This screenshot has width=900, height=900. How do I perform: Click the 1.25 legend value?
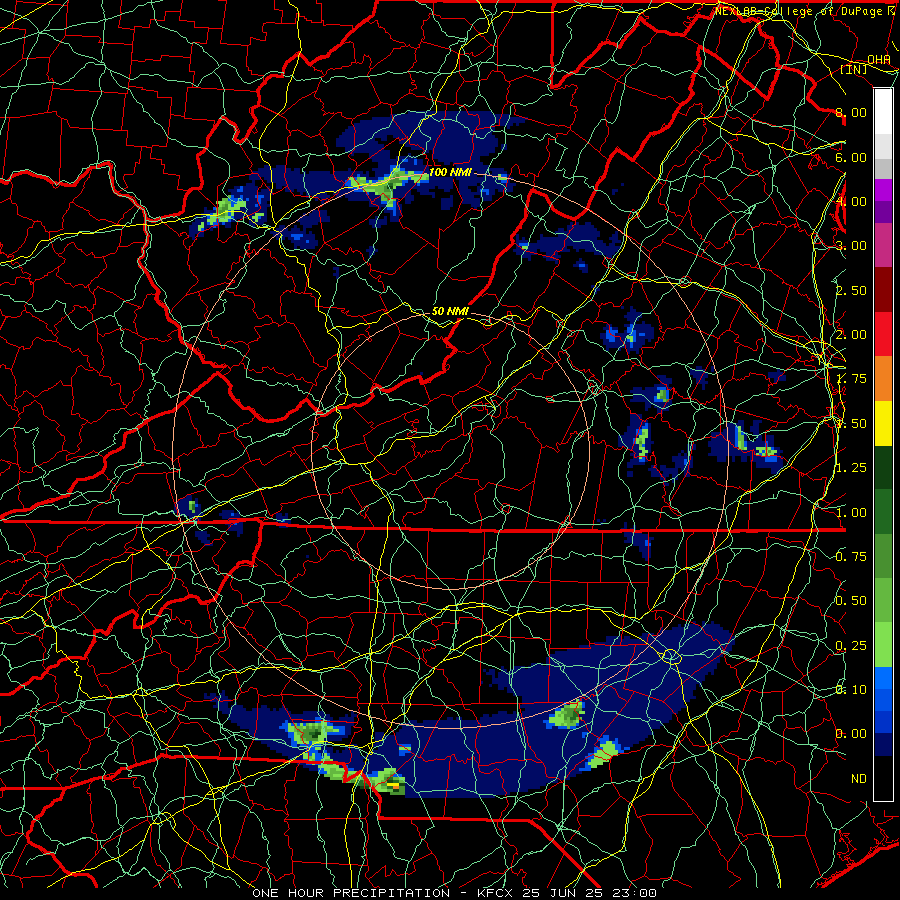[851, 468]
